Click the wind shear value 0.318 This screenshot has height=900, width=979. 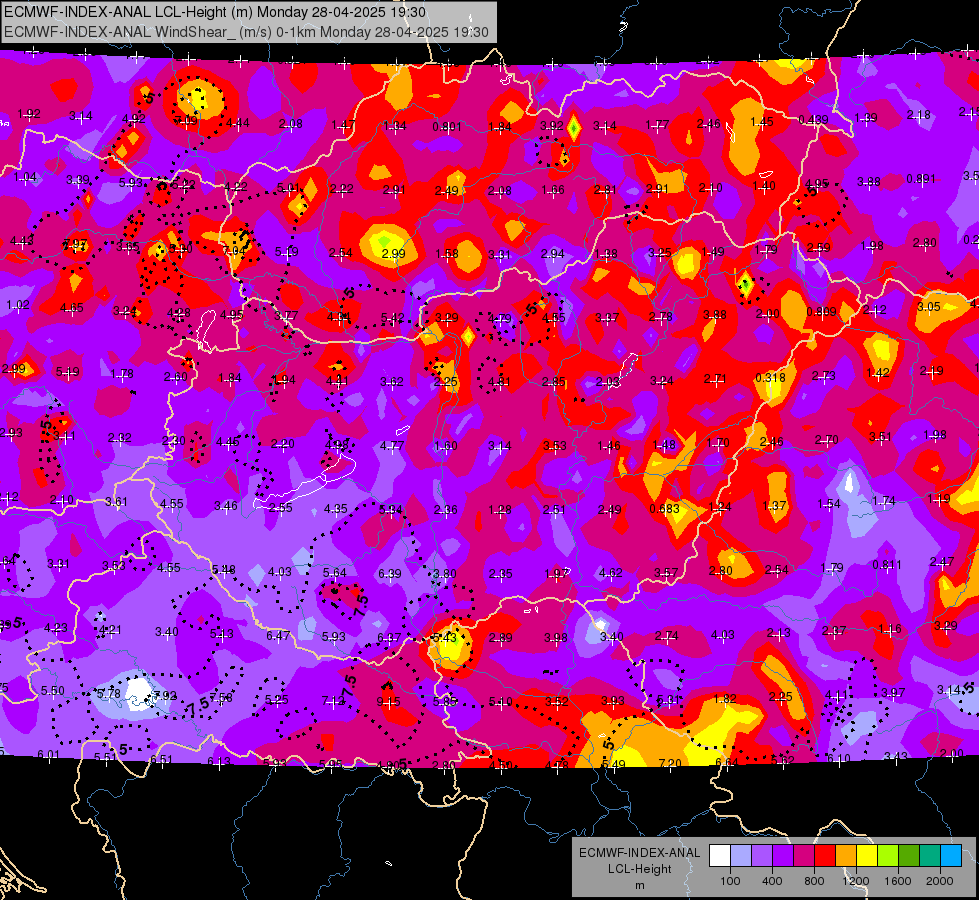(770, 378)
